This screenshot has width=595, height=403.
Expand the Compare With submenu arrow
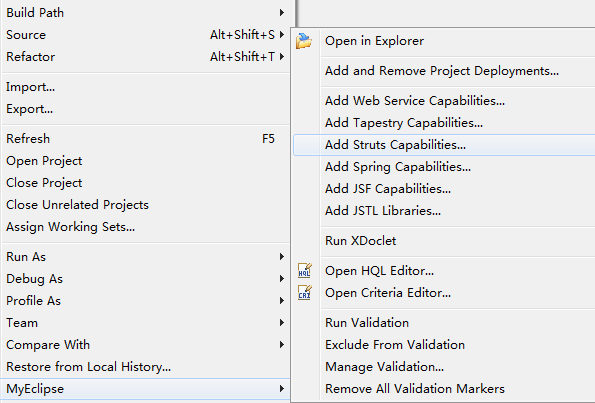(282, 345)
